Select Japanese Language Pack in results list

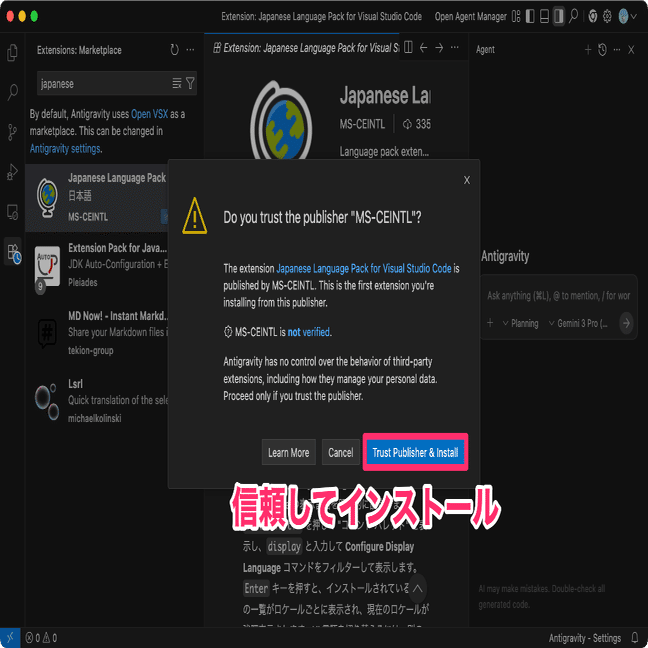point(97,198)
